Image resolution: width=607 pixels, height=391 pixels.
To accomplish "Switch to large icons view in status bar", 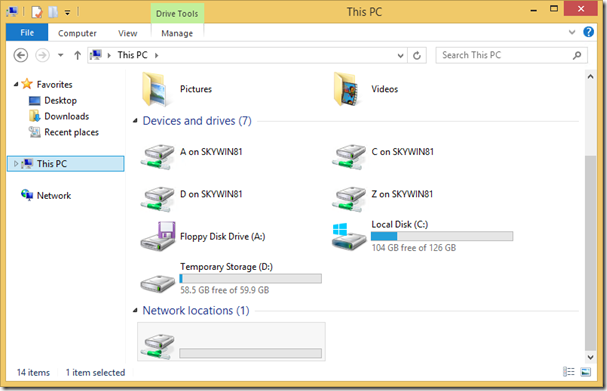I will tap(586, 372).
